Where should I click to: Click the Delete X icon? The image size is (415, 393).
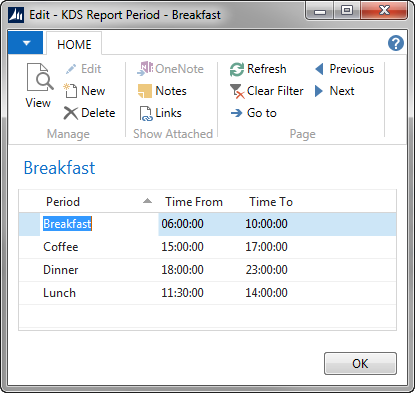click(70, 113)
